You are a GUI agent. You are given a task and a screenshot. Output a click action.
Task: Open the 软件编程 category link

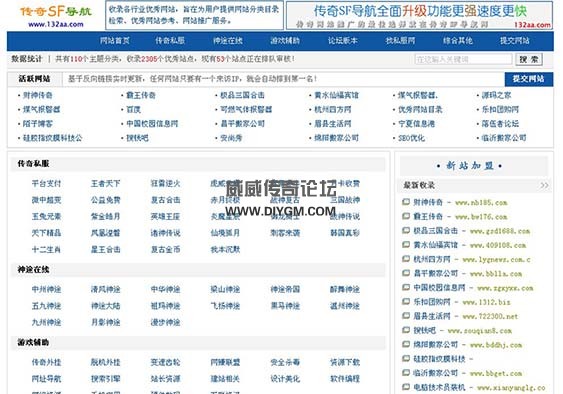(x=345, y=379)
